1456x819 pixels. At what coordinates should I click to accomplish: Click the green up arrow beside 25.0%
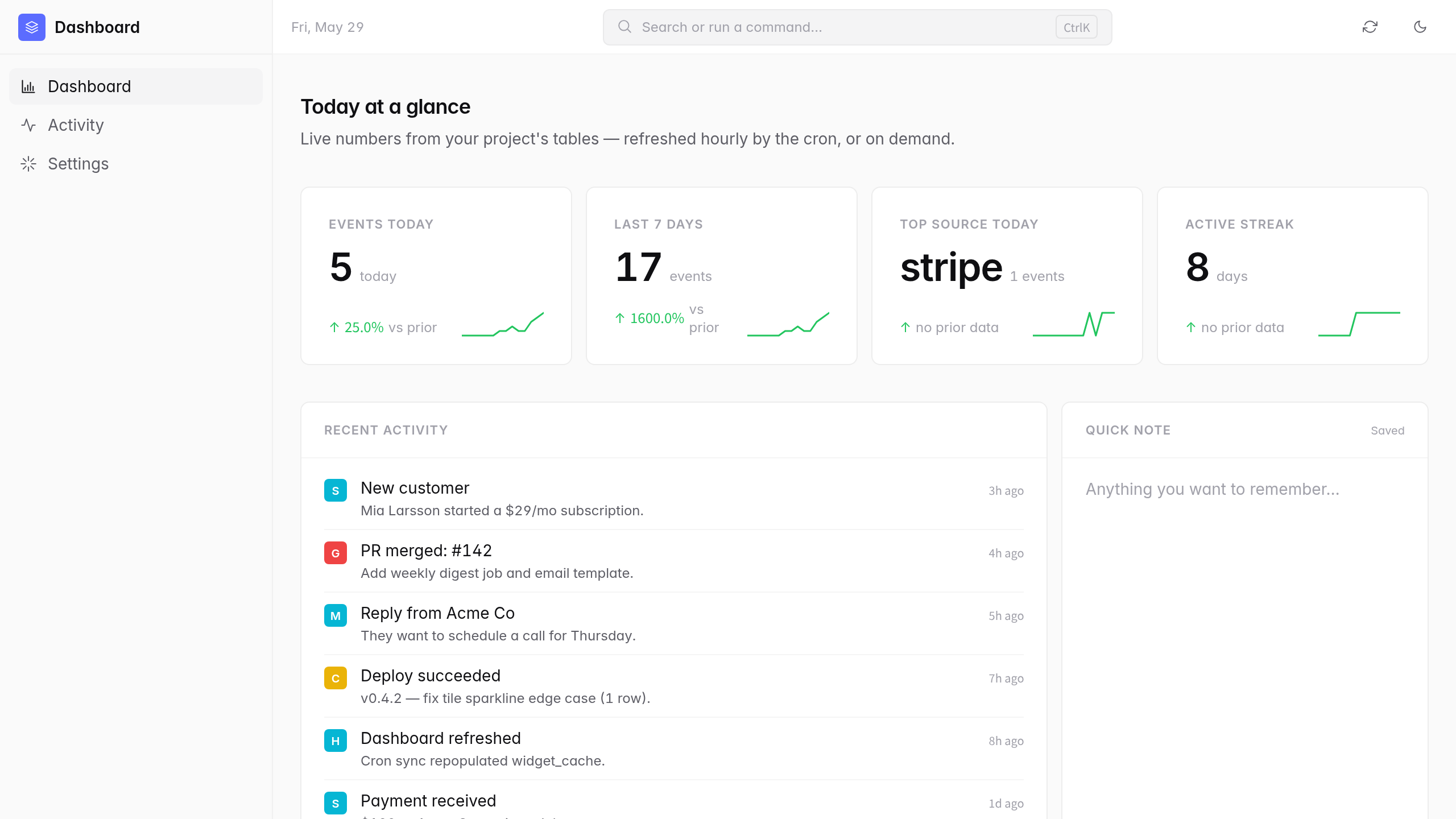pos(334,327)
